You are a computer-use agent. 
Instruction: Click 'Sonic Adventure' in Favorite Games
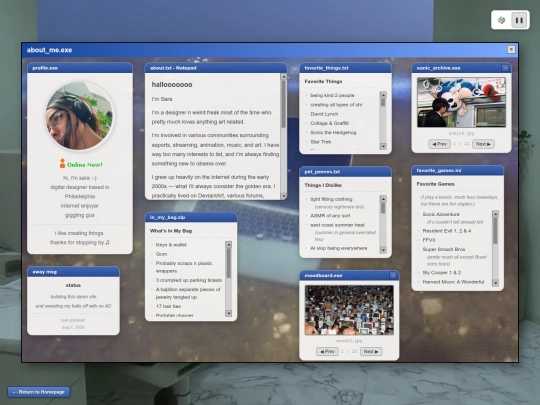[x=441, y=214]
